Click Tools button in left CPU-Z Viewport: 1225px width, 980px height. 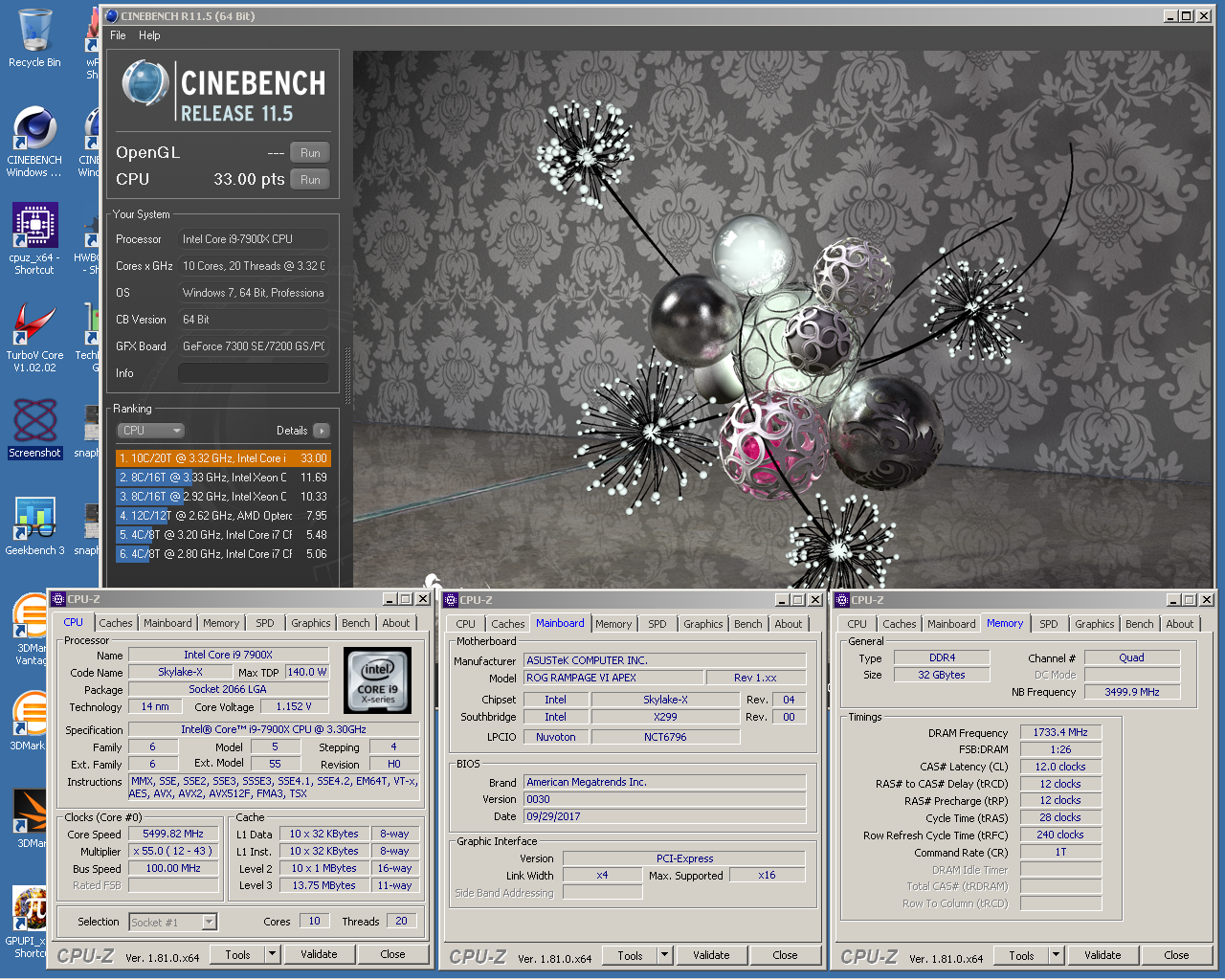click(237, 954)
